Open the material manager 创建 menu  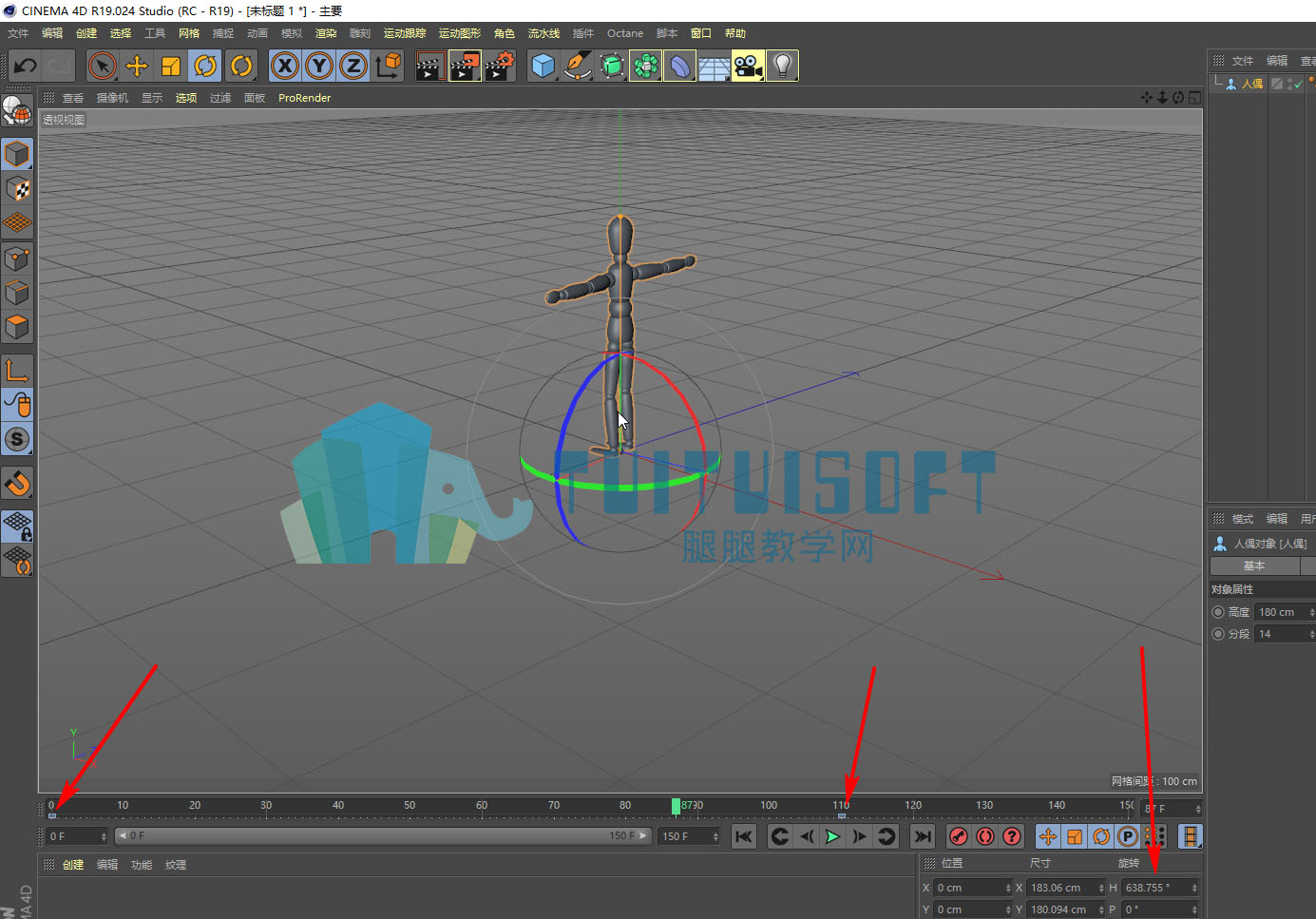click(x=73, y=865)
